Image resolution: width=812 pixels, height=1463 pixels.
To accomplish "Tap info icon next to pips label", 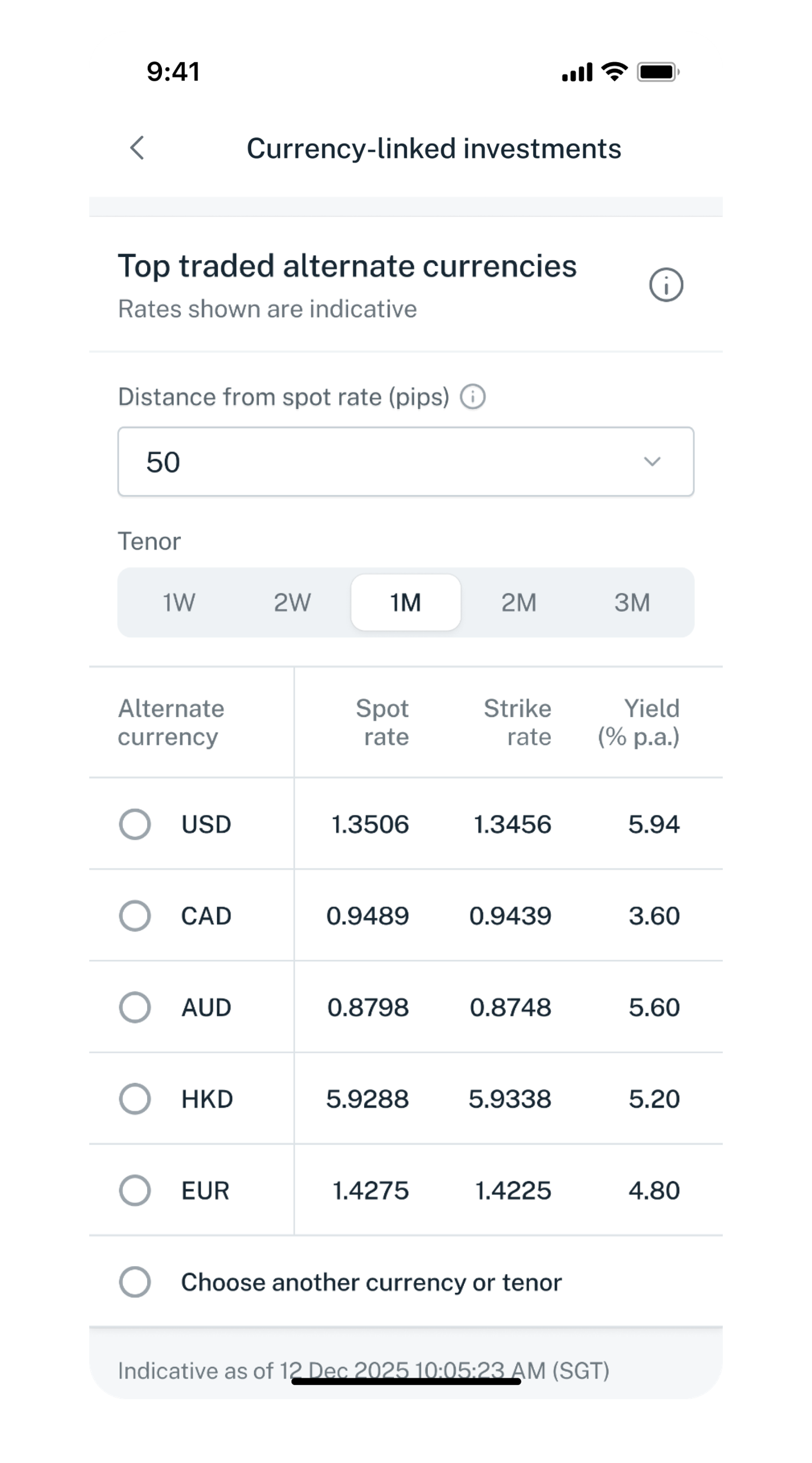I will tap(473, 397).
